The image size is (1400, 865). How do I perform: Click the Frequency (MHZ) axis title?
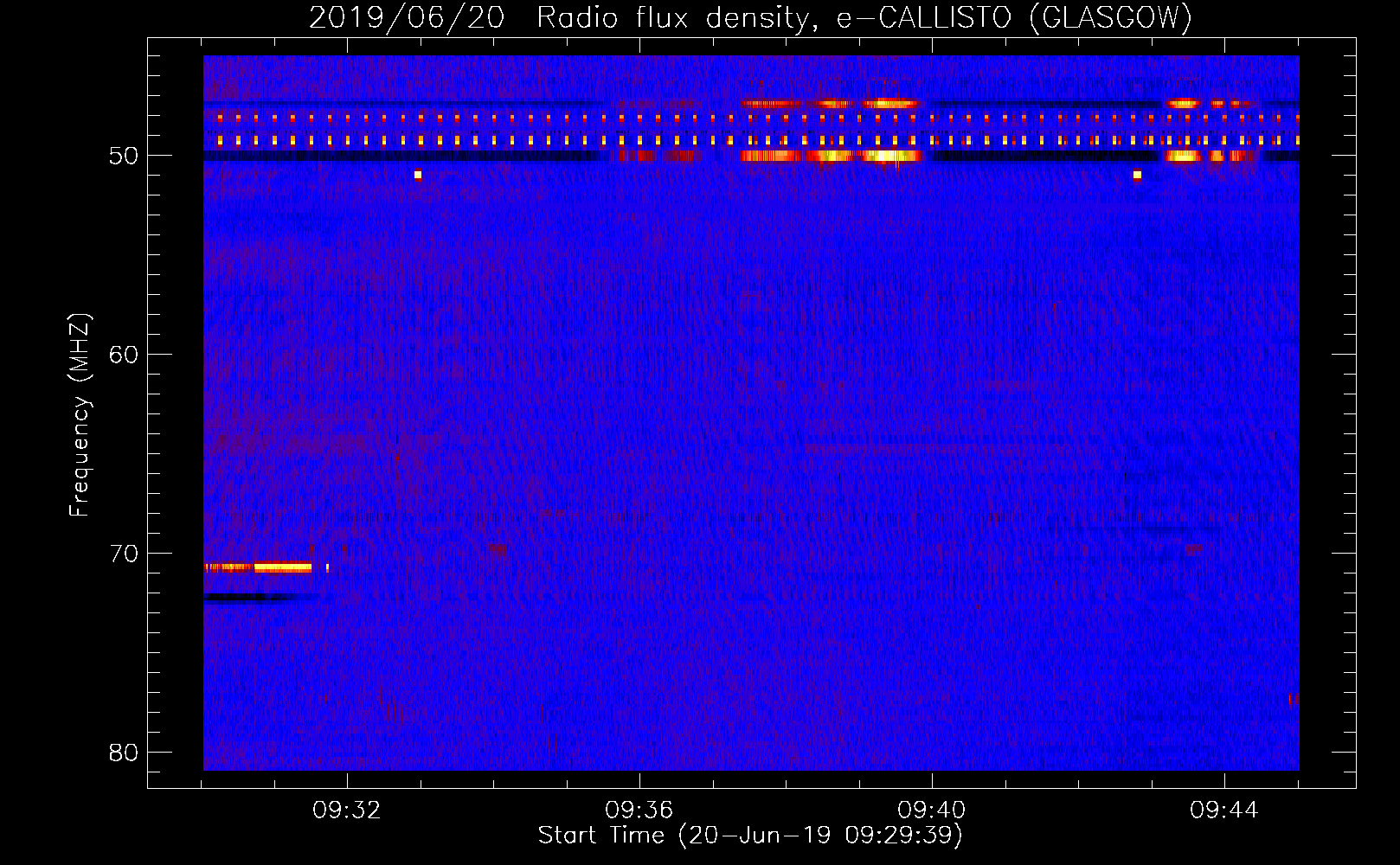[x=80, y=415]
